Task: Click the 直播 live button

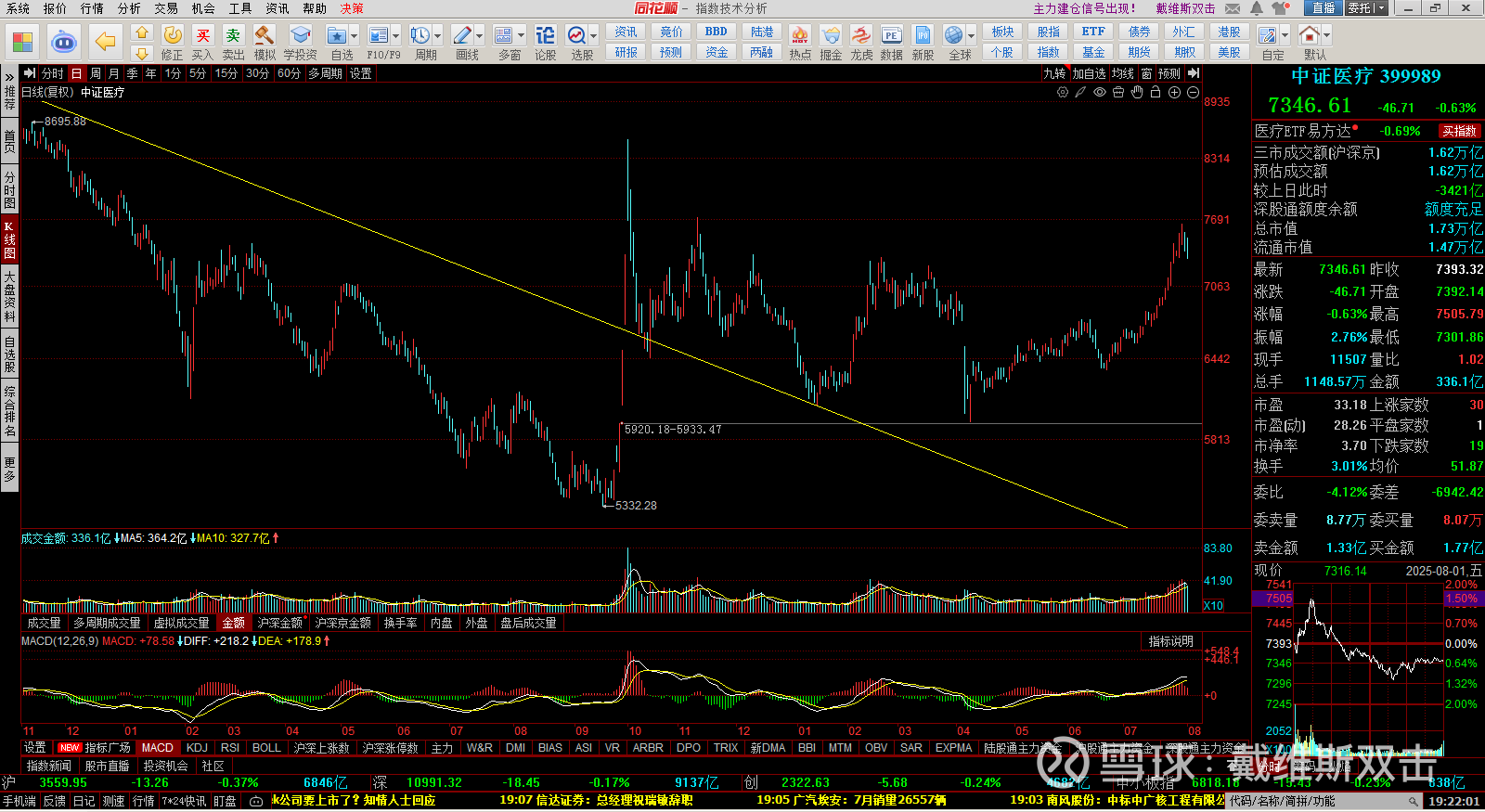Action: point(1323,8)
